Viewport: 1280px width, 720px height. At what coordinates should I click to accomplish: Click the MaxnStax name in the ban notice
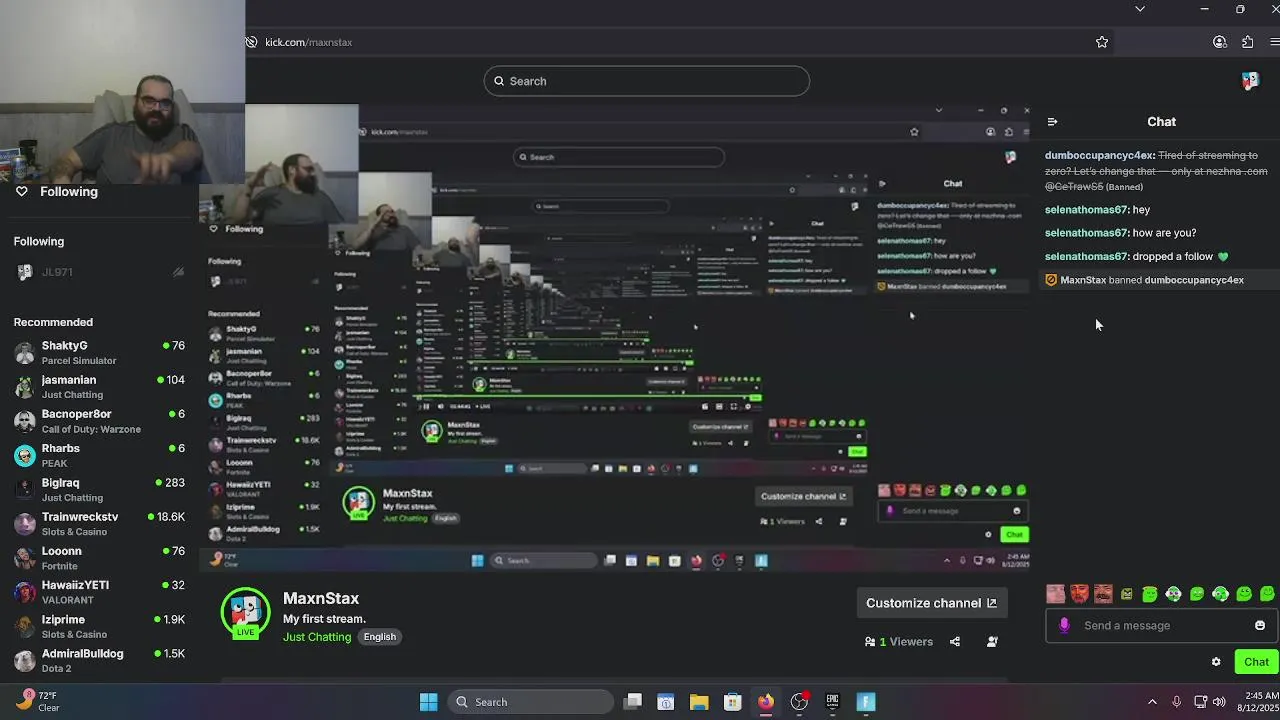1083,280
